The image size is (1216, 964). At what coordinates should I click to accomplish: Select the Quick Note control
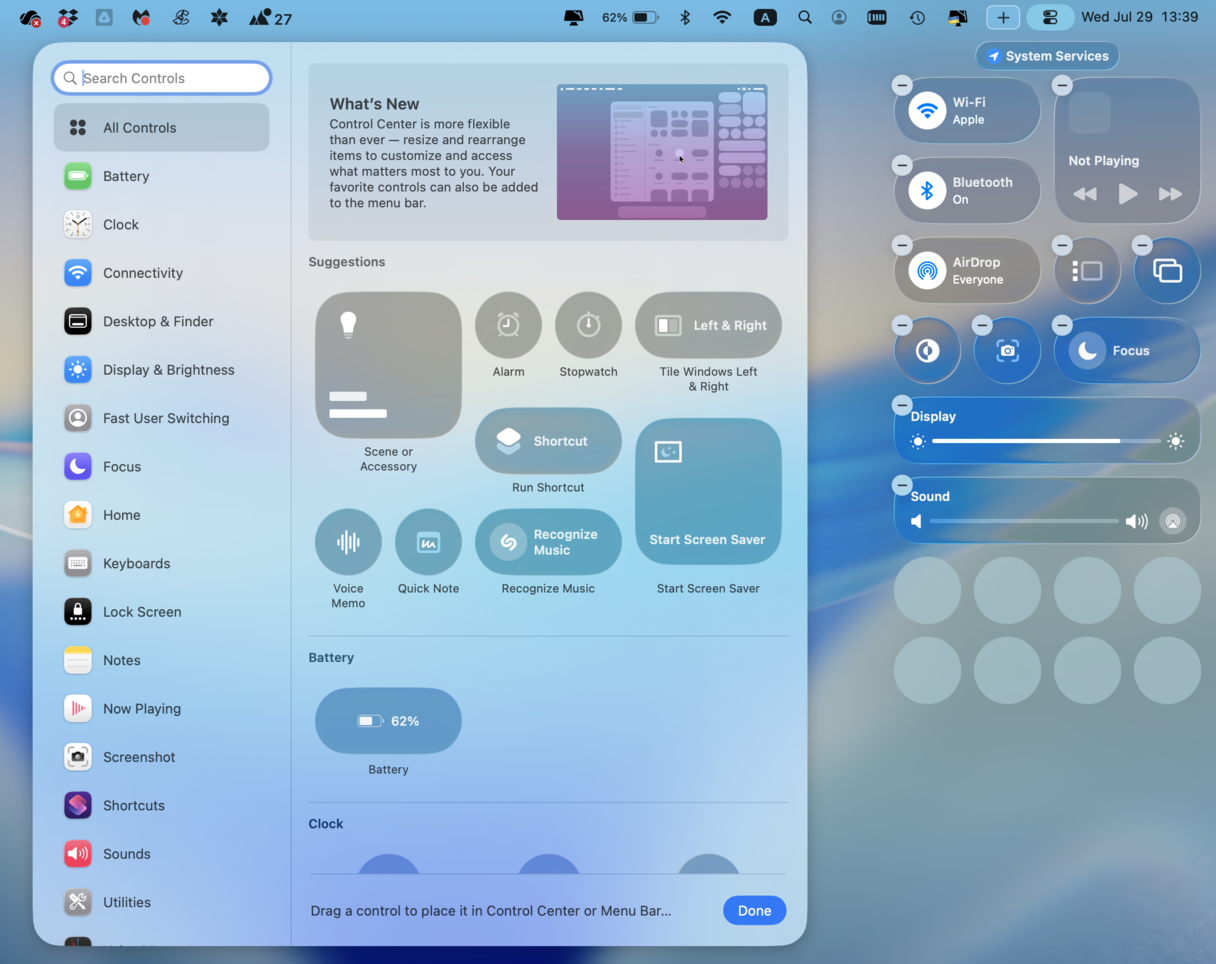click(428, 542)
